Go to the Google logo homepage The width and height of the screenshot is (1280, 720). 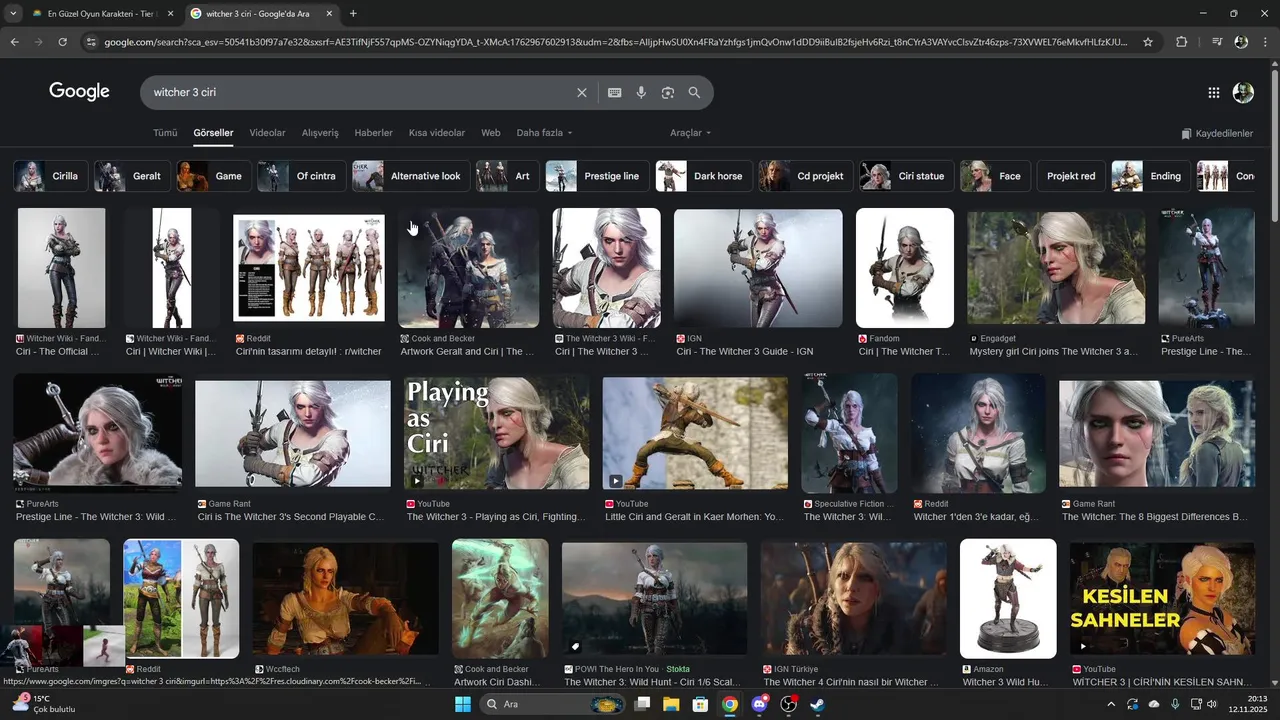point(79,92)
